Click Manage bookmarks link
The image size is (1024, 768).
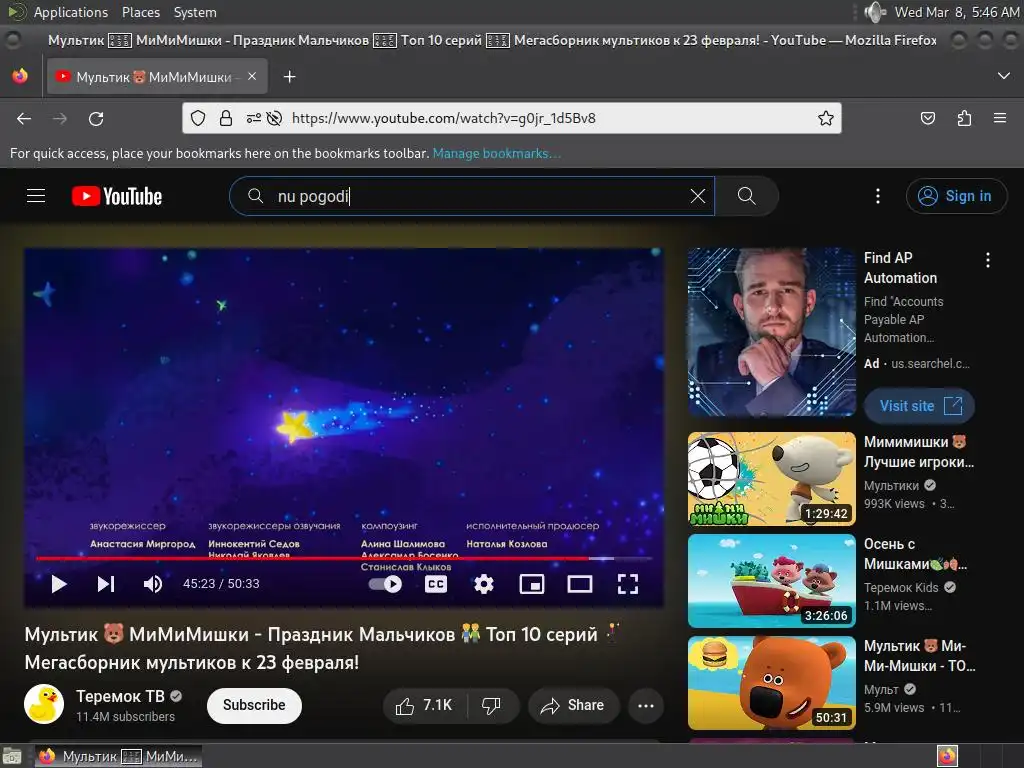(x=496, y=153)
